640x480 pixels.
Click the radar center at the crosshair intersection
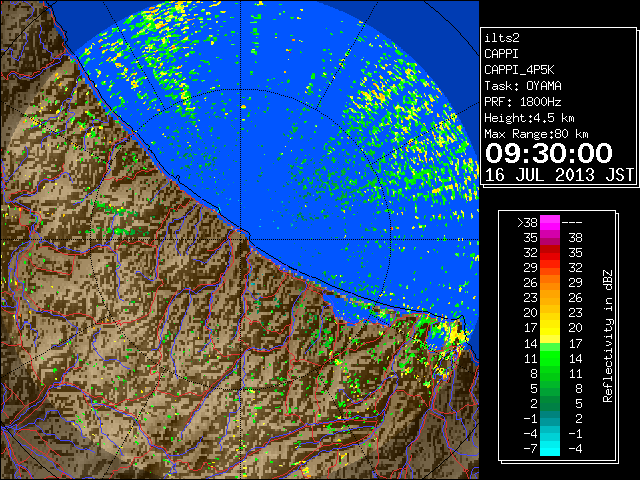click(241, 239)
